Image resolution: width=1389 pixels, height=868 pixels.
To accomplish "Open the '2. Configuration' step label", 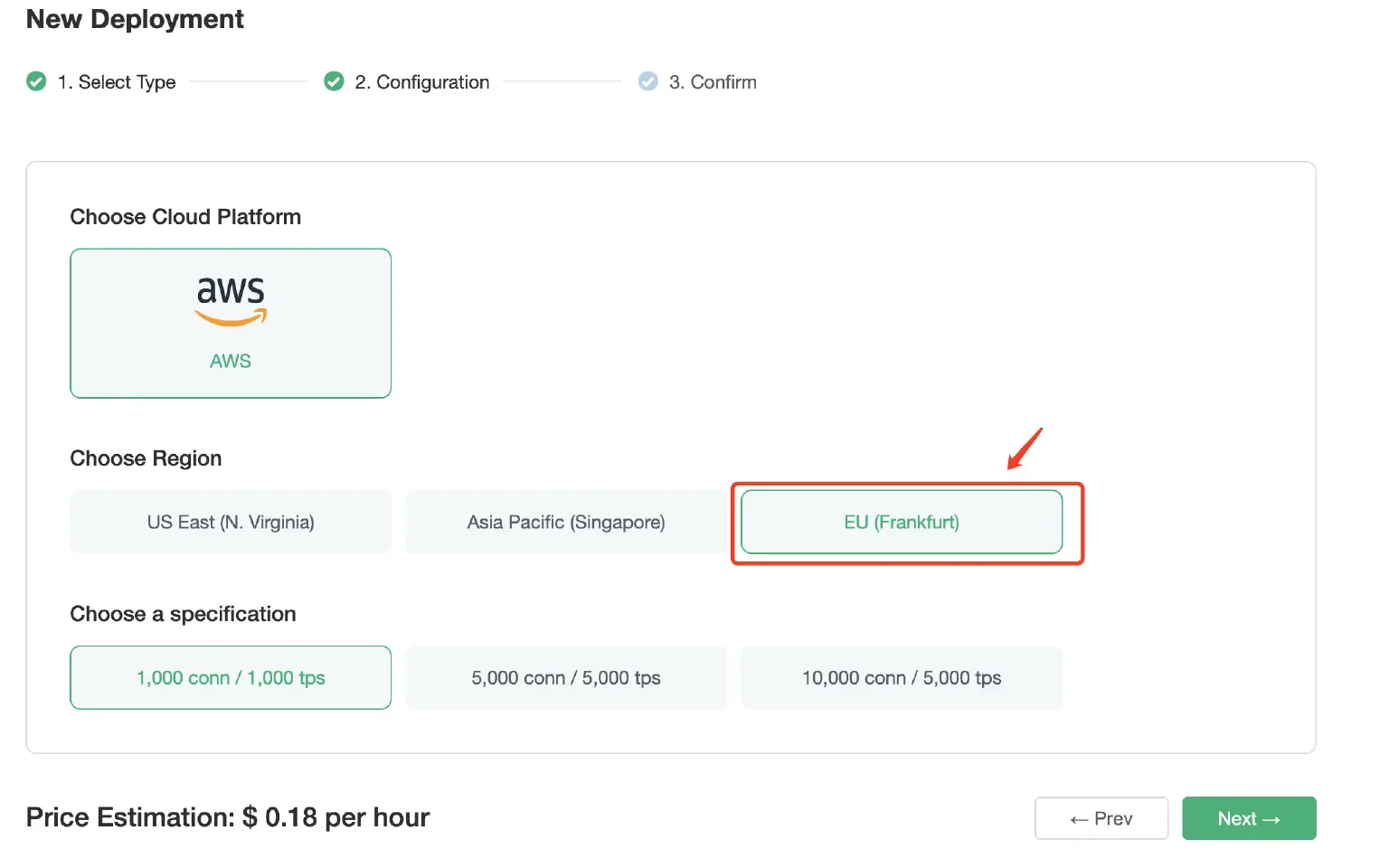I will click(422, 82).
